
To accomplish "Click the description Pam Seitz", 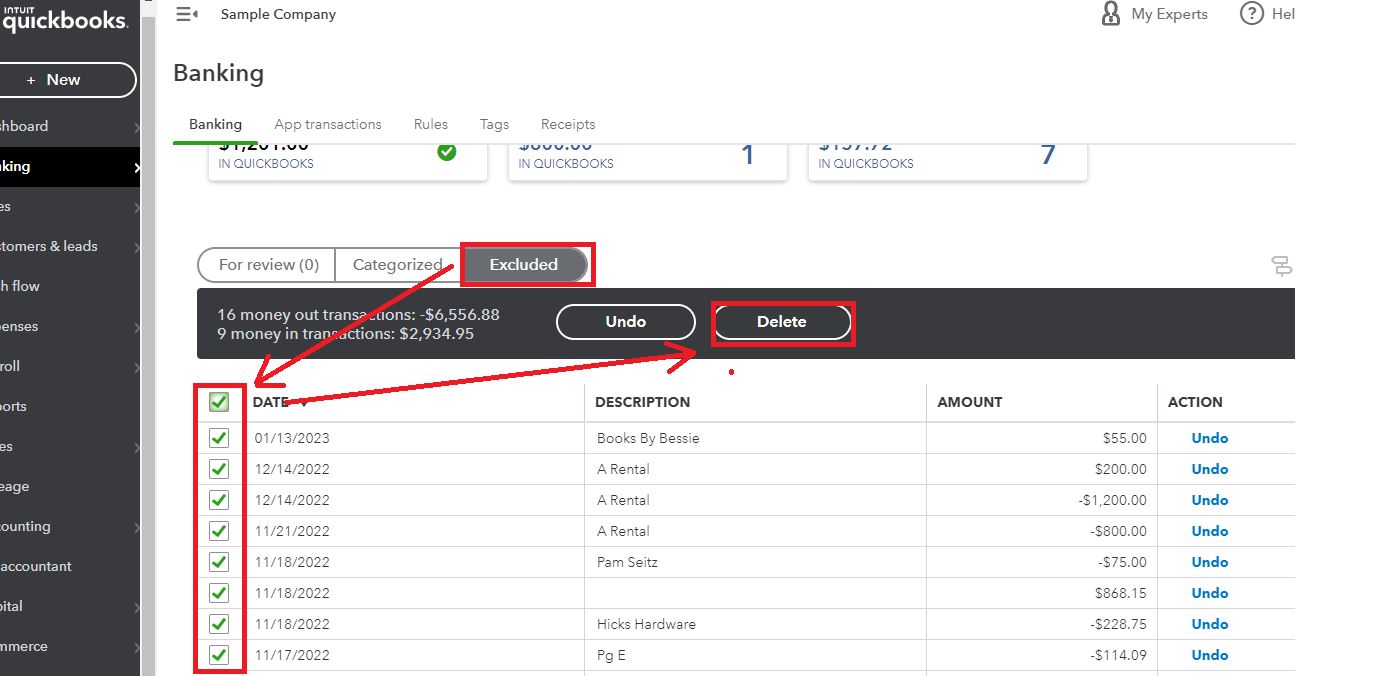I will click(627, 562).
